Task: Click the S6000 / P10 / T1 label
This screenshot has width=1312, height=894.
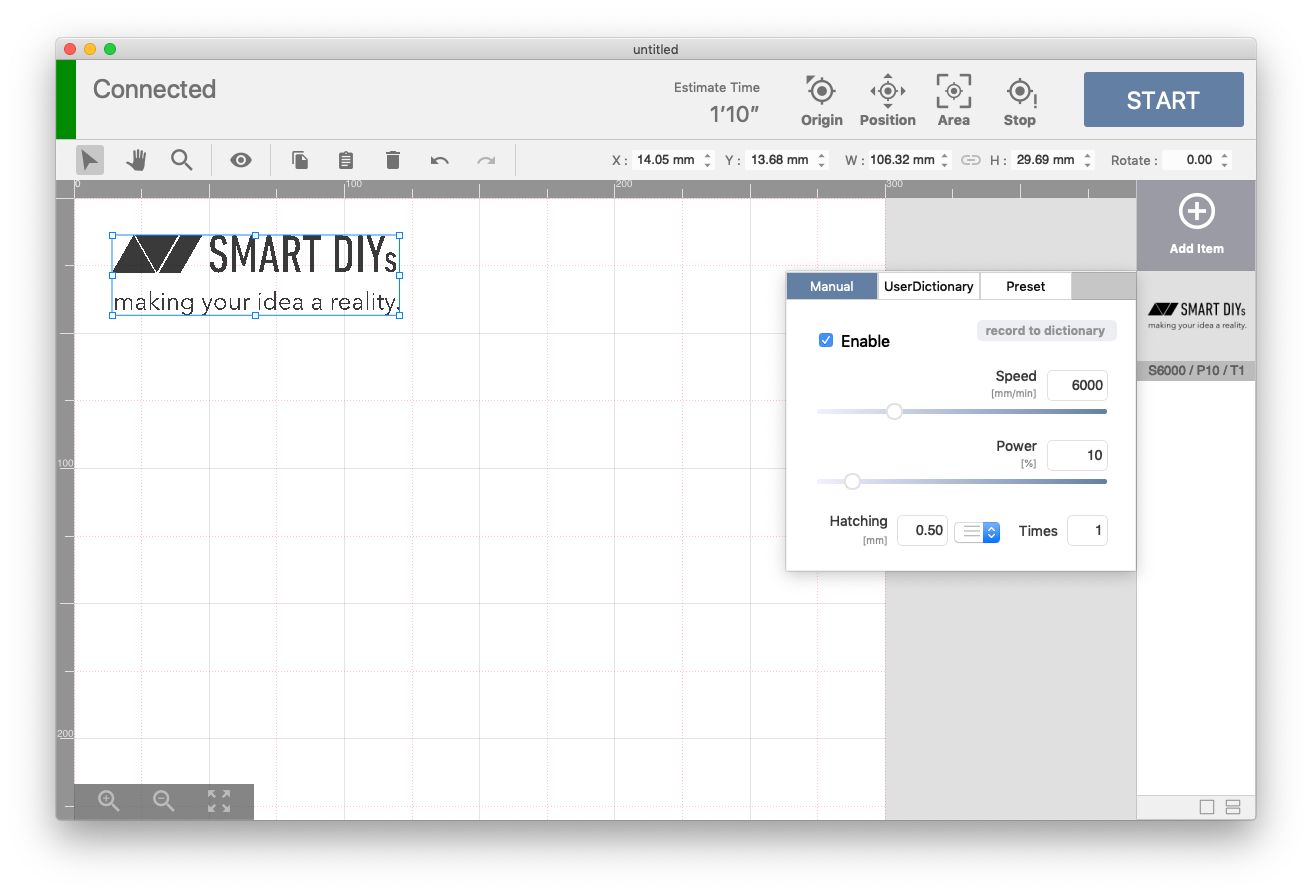Action: coord(1197,371)
